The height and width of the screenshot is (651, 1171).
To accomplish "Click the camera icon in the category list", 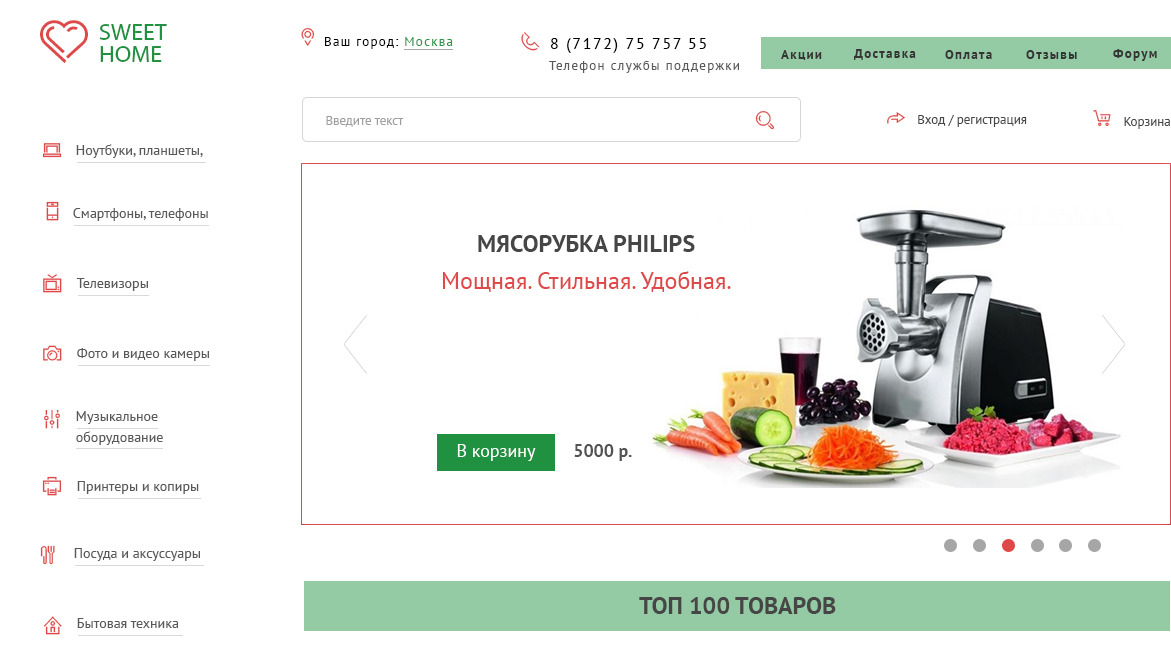I will [x=52, y=354].
